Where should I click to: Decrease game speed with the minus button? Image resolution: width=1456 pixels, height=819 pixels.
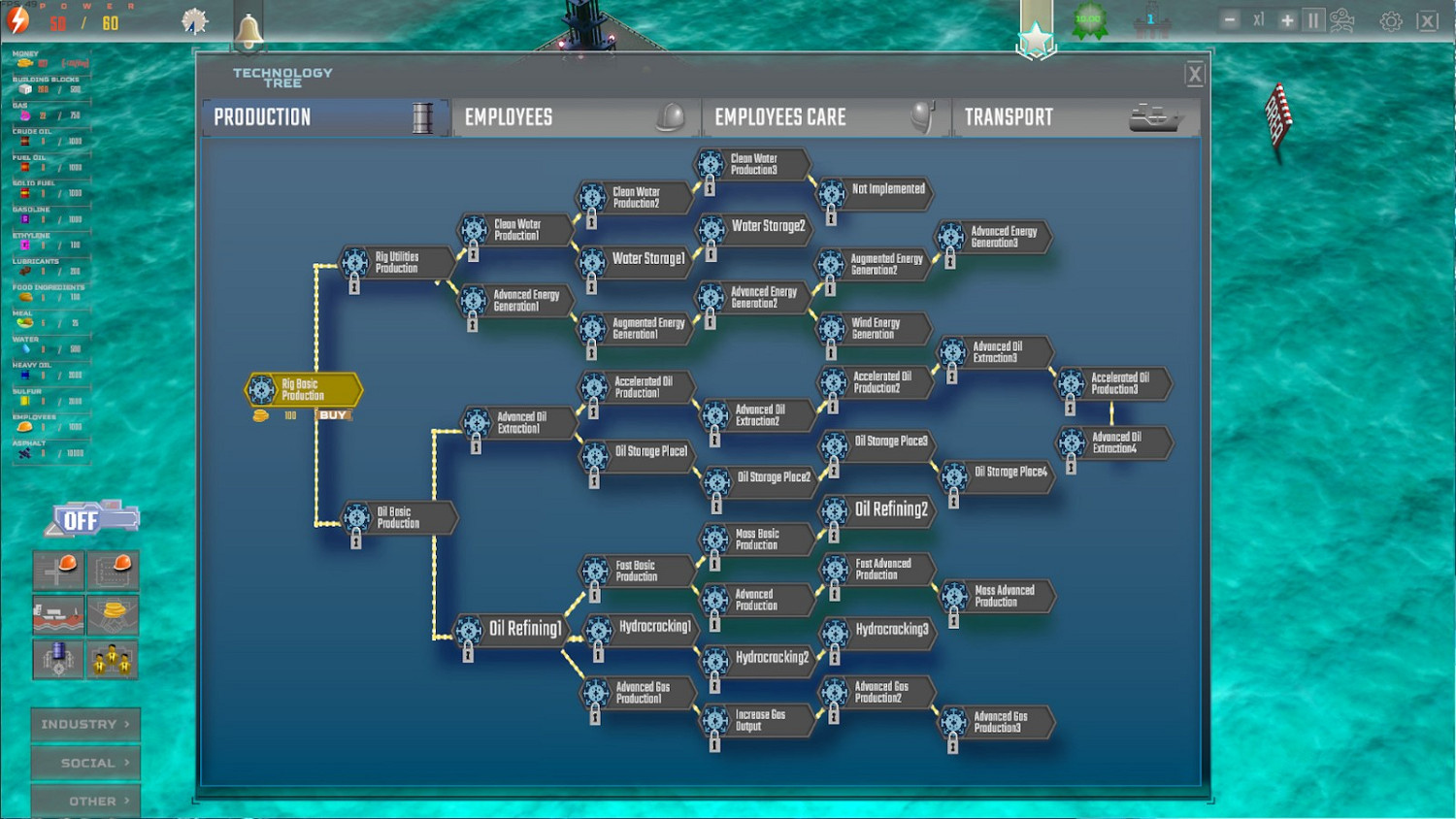(x=1231, y=18)
